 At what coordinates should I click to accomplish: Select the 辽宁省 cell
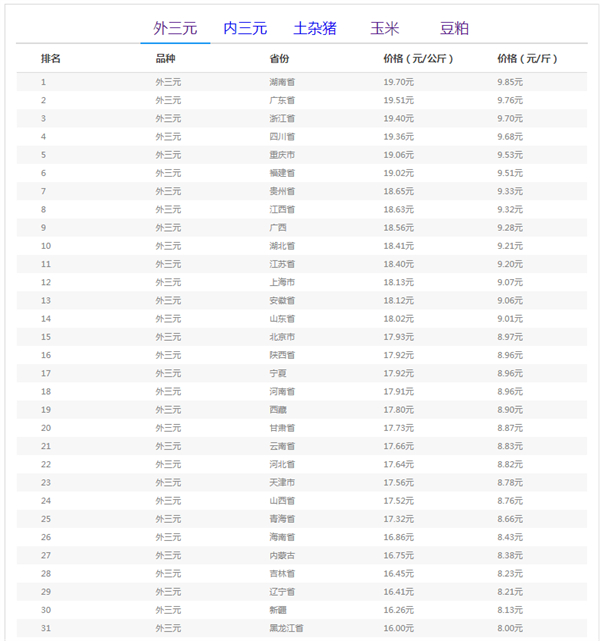[x=282, y=592]
